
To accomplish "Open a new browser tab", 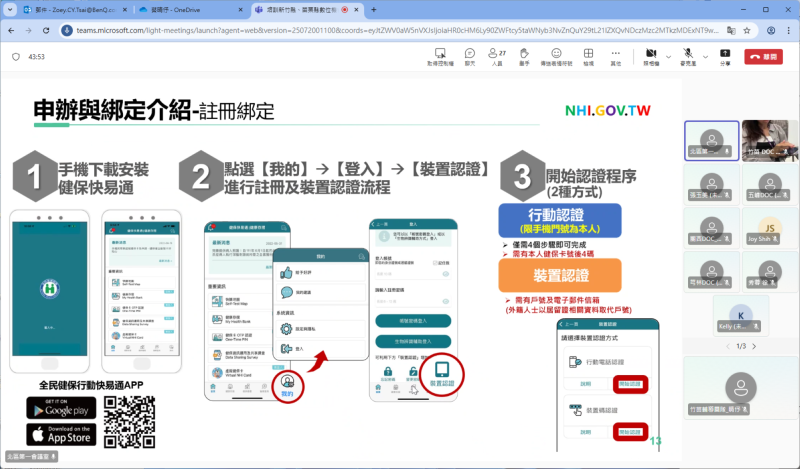I will (x=373, y=10).
